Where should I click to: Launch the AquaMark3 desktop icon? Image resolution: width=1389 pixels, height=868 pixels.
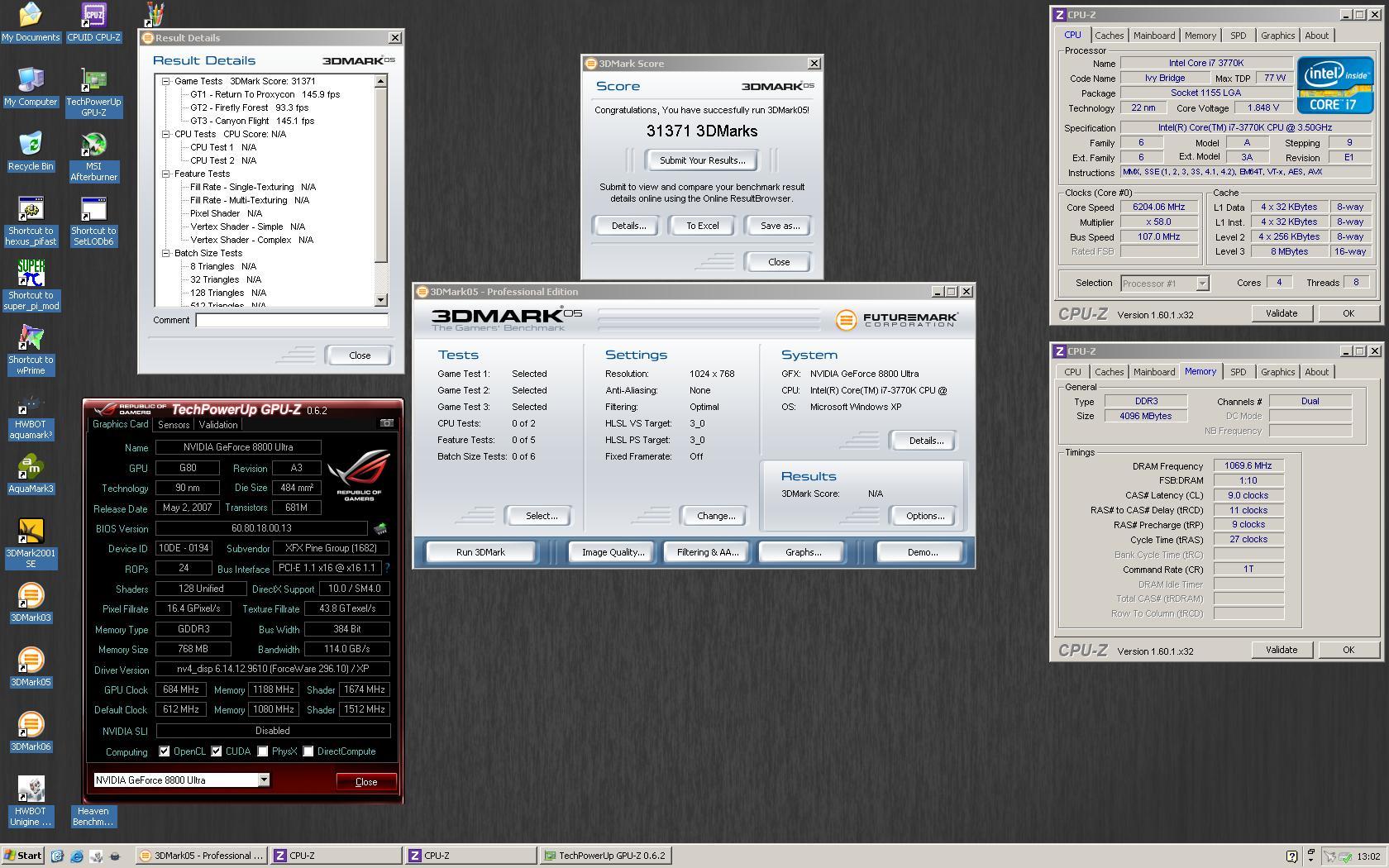[x=31, y=473]
